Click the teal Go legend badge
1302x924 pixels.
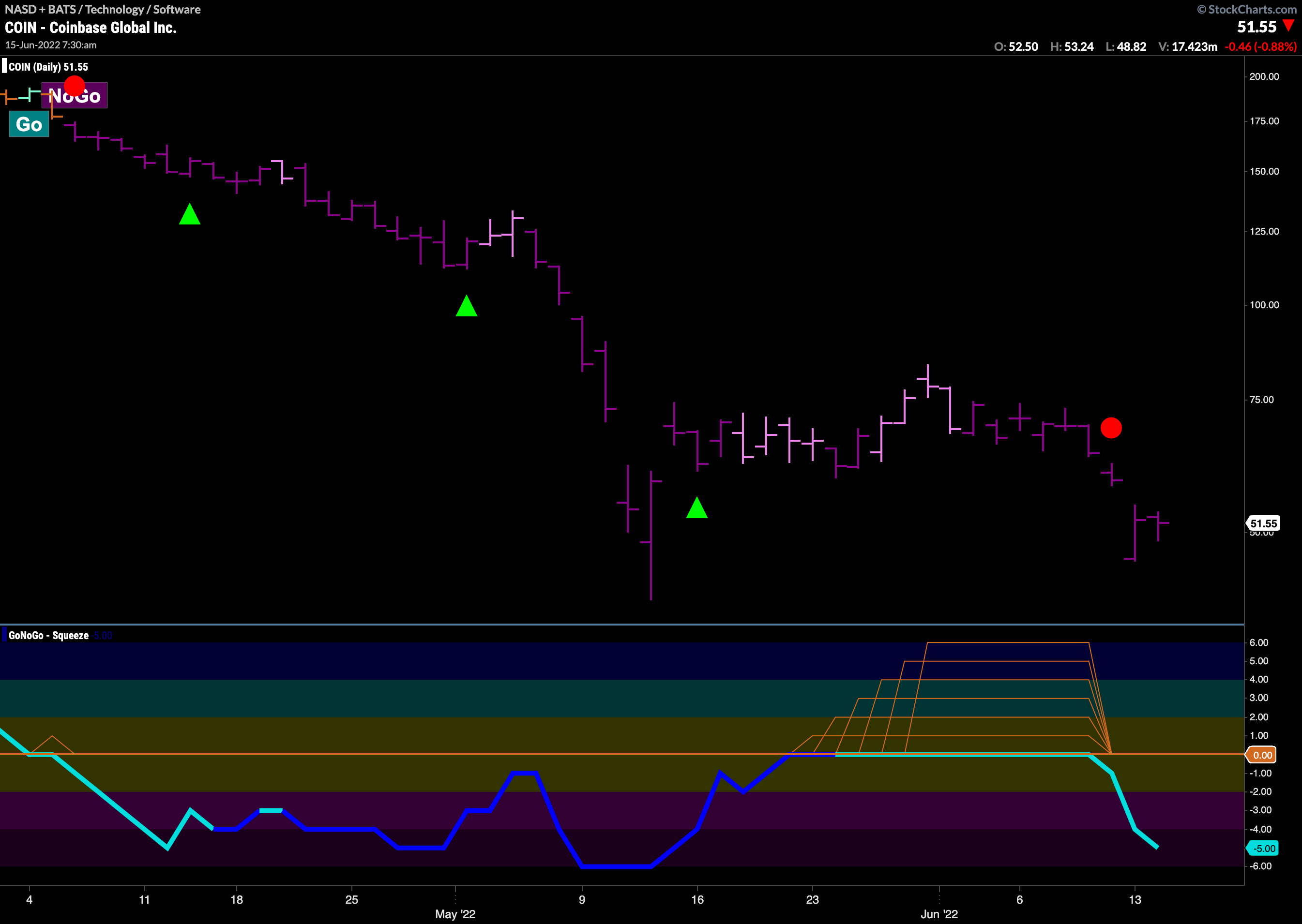click(29, 124)
